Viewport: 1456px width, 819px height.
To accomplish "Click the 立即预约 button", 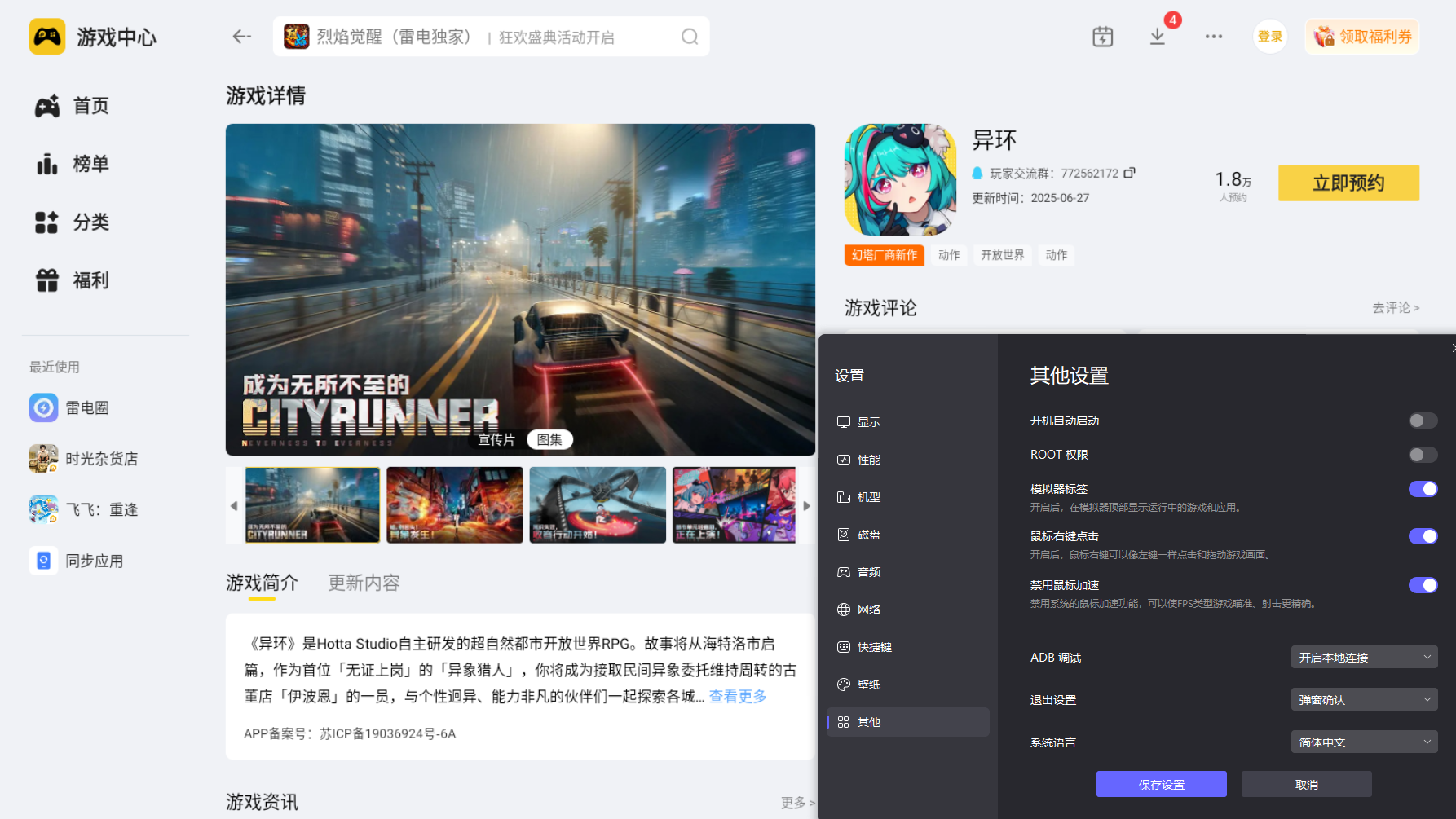I will (1348, 183).
